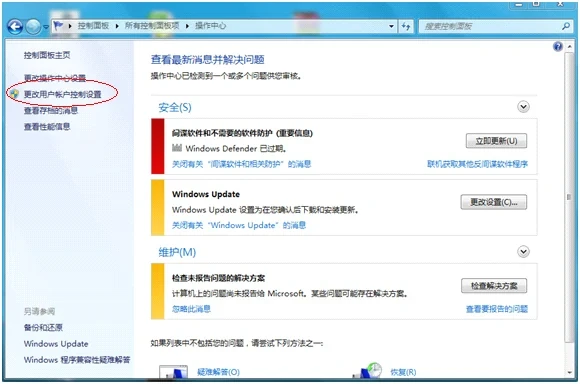Select 所有控制面板项 in the breadcrumb

[x=152, y=26]
